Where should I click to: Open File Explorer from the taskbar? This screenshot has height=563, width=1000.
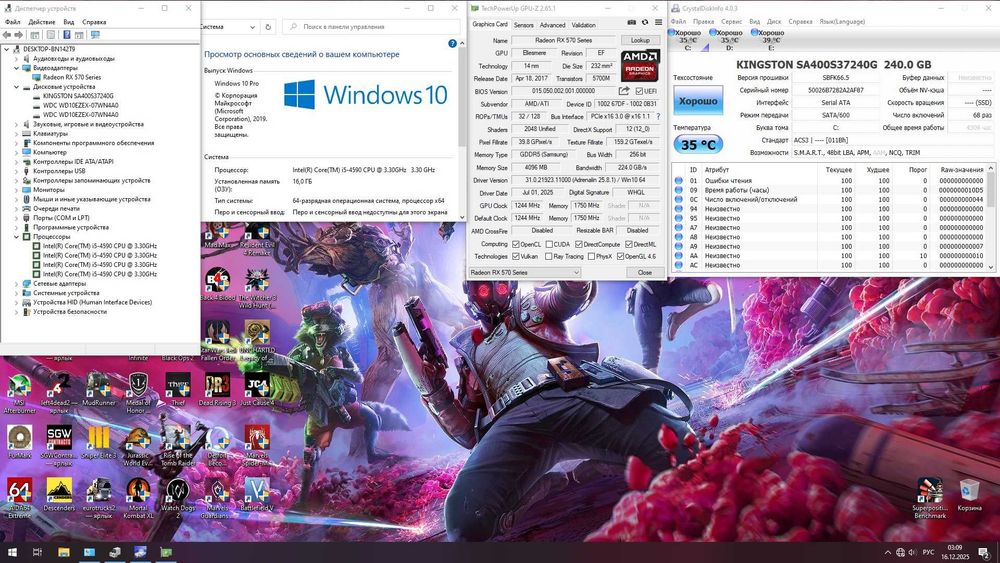click(64, 552)
